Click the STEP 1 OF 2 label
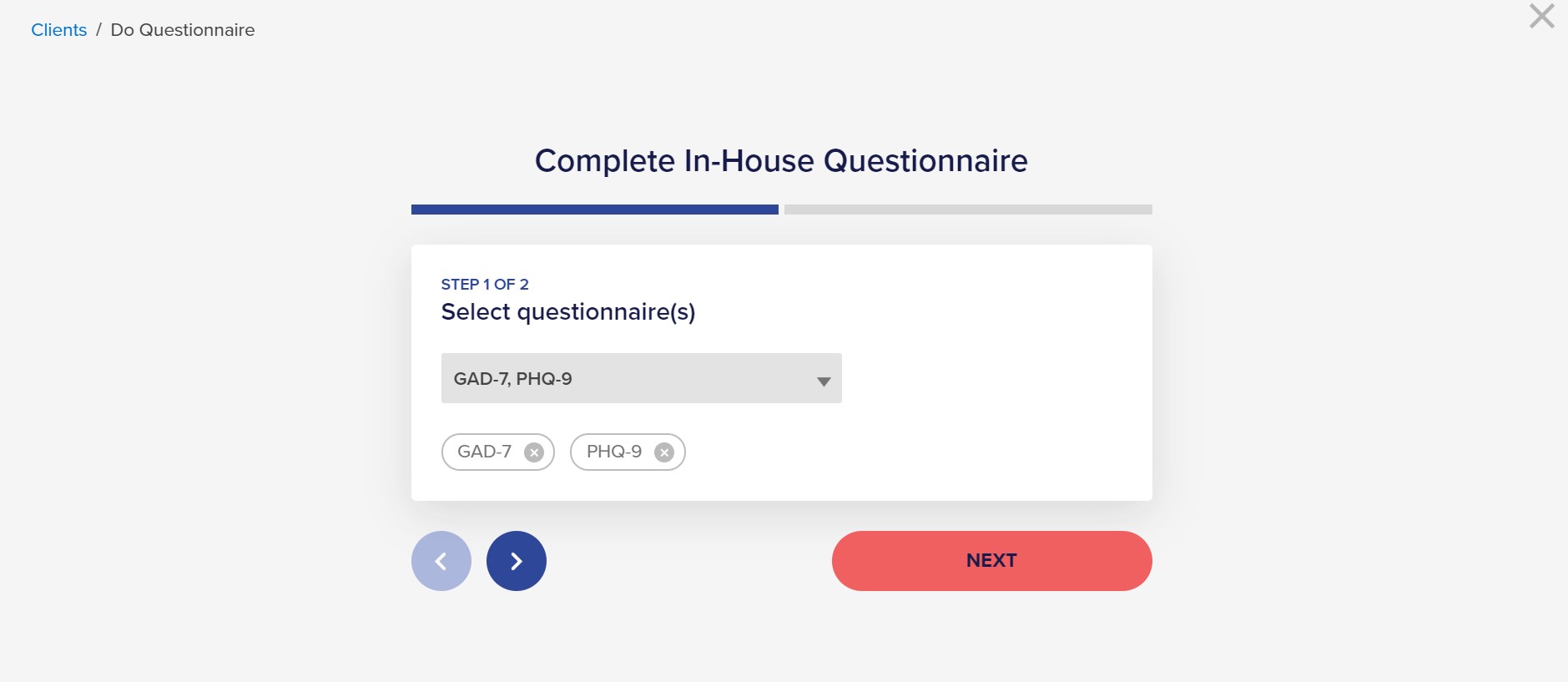Image resolution: width=1568 pixels, height=682 pixels. (x=485, y=284)
